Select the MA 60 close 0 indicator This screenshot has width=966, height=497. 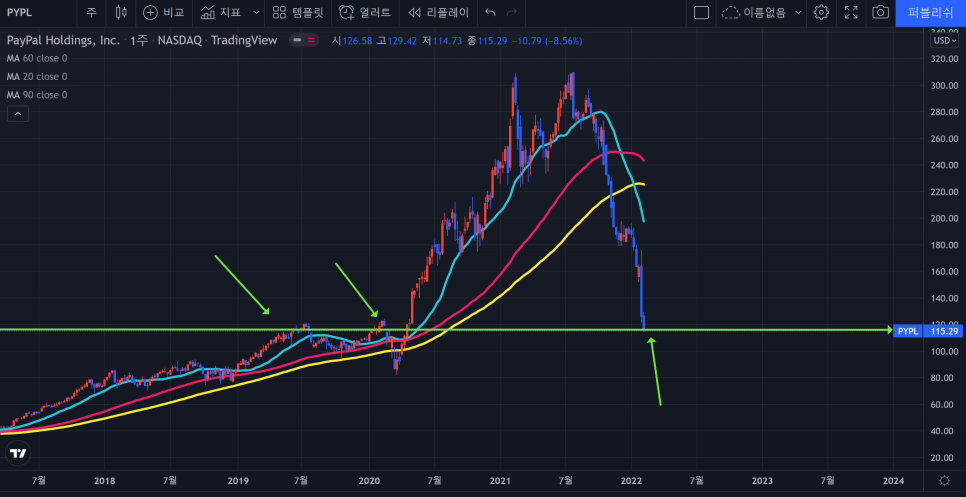coord(37,59)
